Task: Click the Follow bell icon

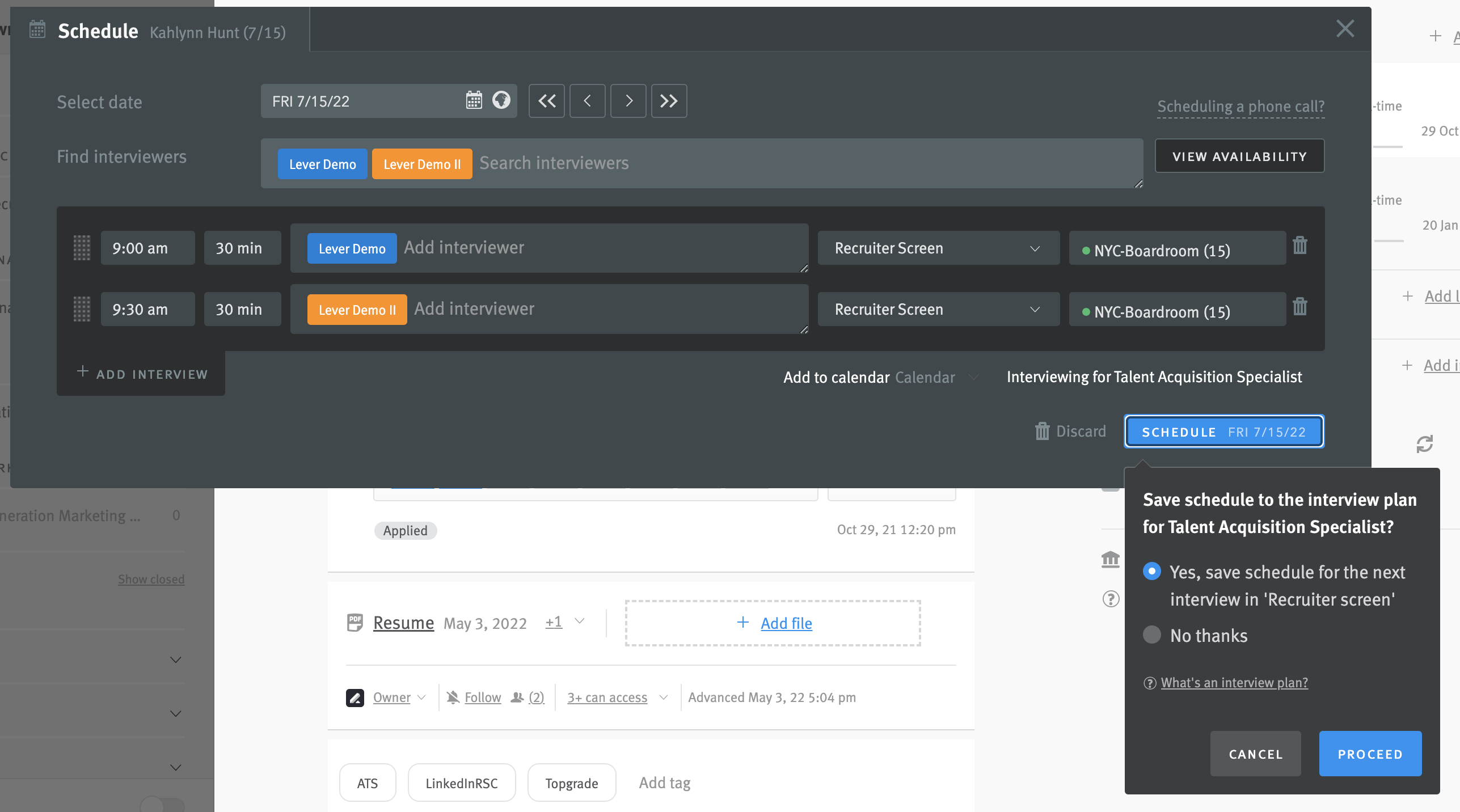Action: click(x=453, y=697)
